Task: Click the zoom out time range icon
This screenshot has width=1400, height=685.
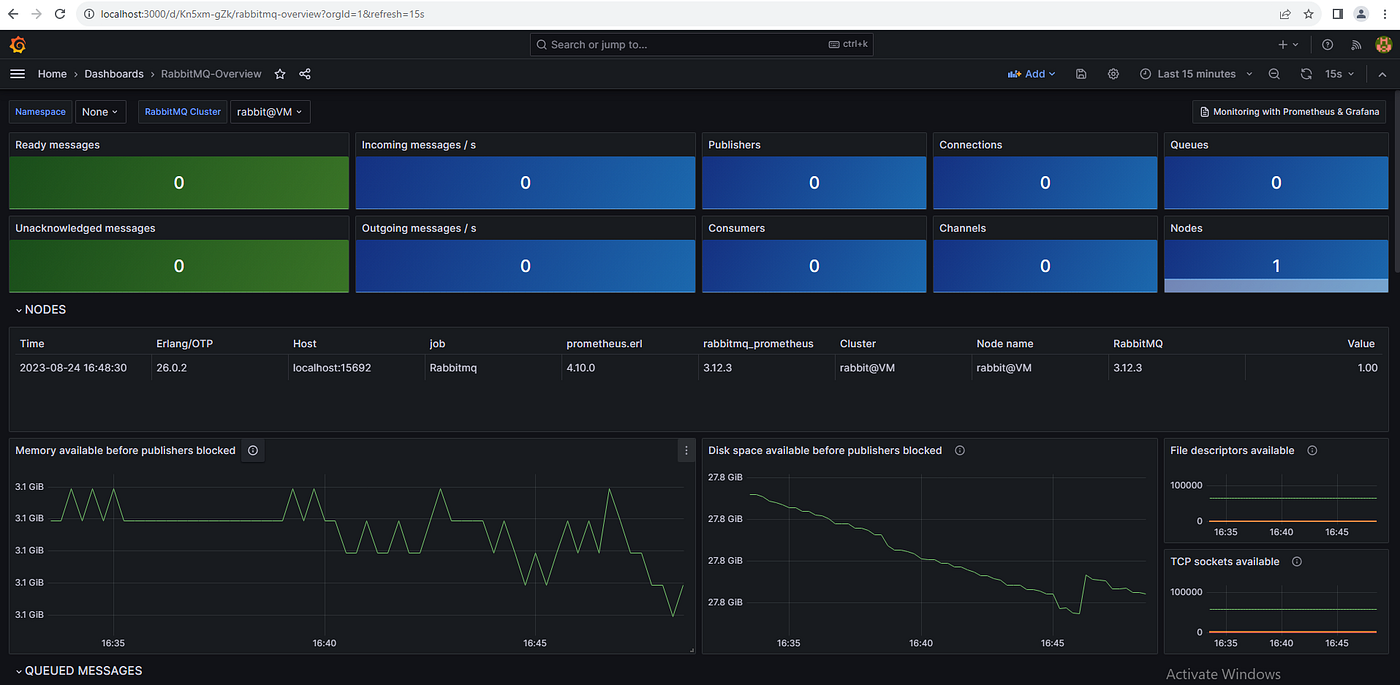Action: (x=1274, y=74)
